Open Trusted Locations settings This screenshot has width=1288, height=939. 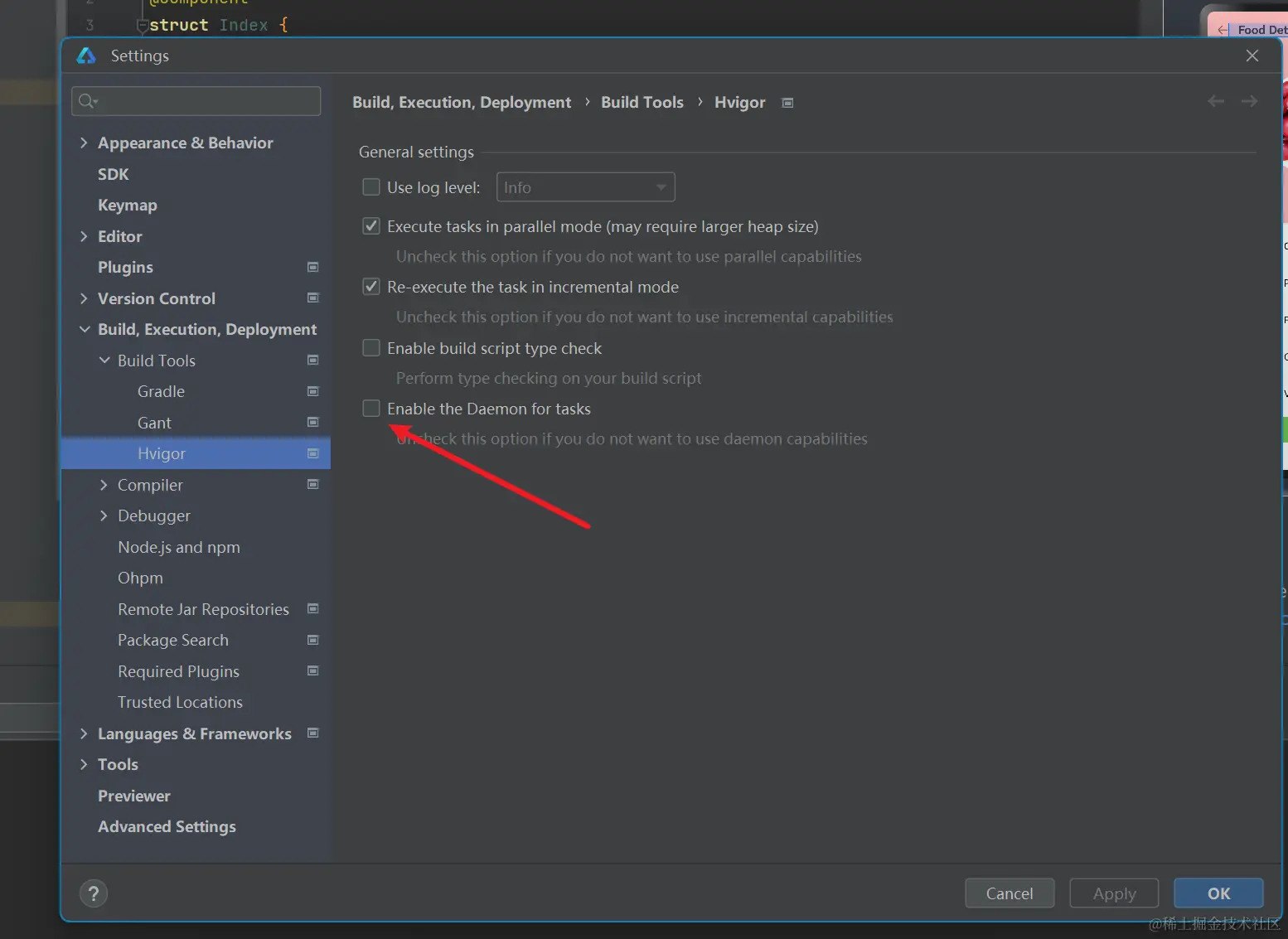(180, 702)
